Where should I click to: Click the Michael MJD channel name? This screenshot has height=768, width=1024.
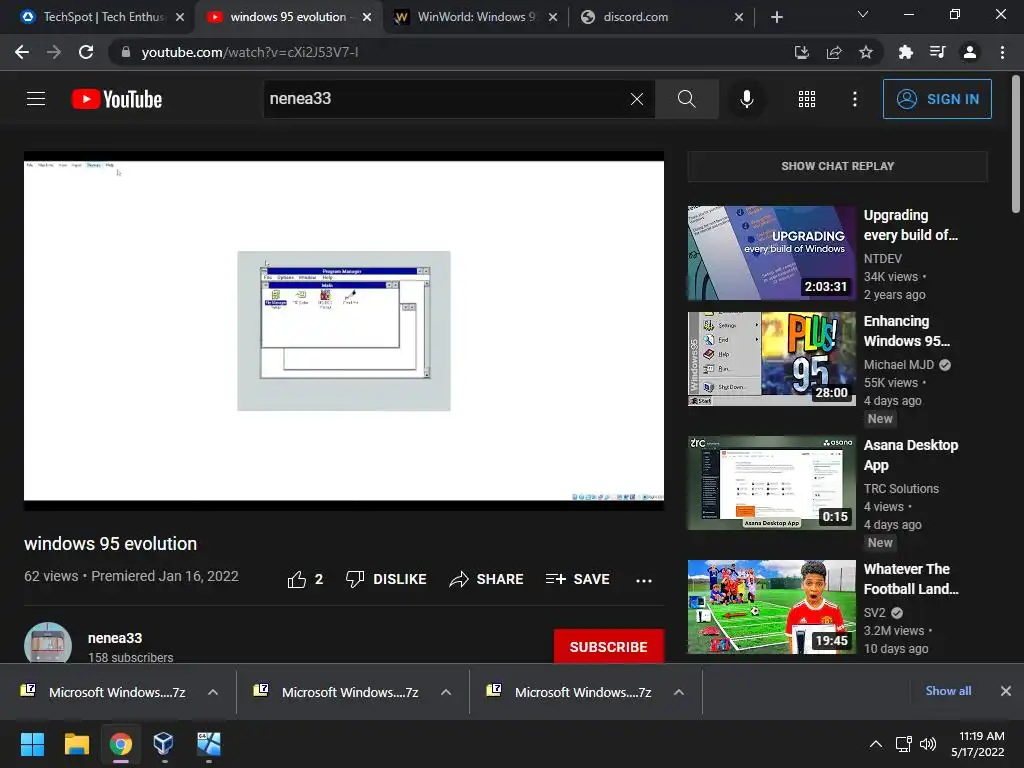click(899, 364)
